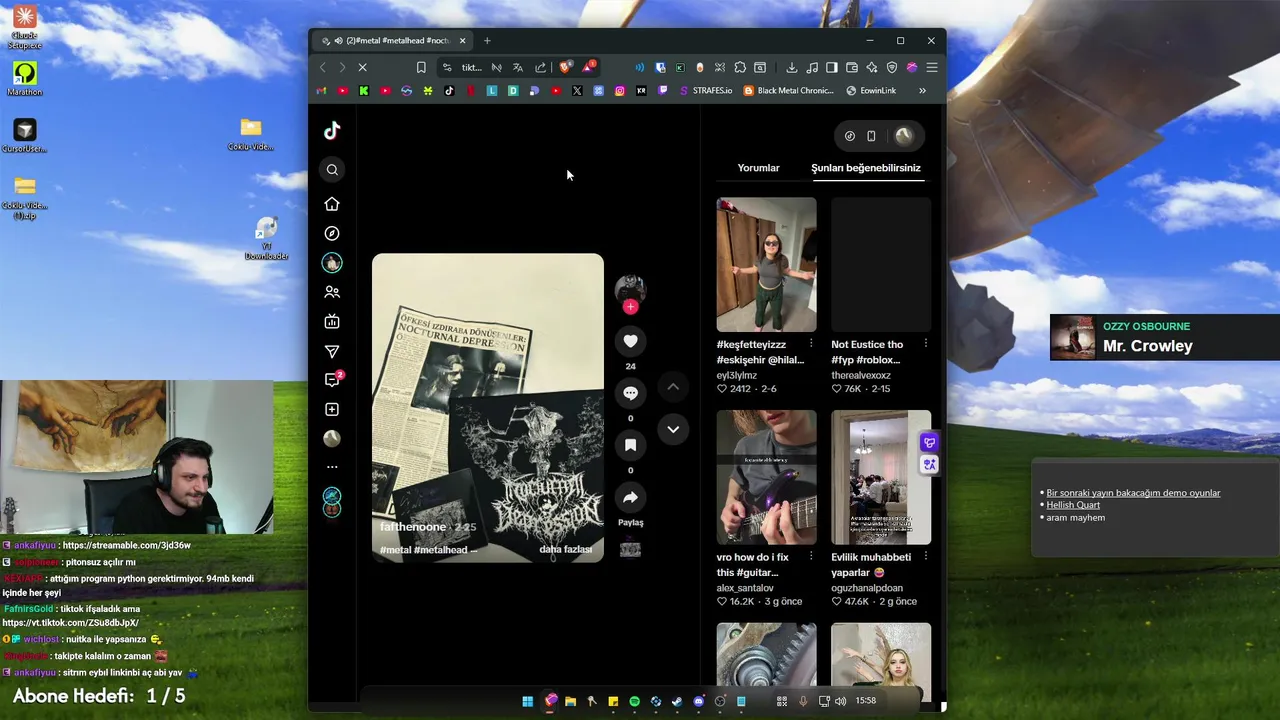Toggle the bookmark save icon on video

coord(630,445)
